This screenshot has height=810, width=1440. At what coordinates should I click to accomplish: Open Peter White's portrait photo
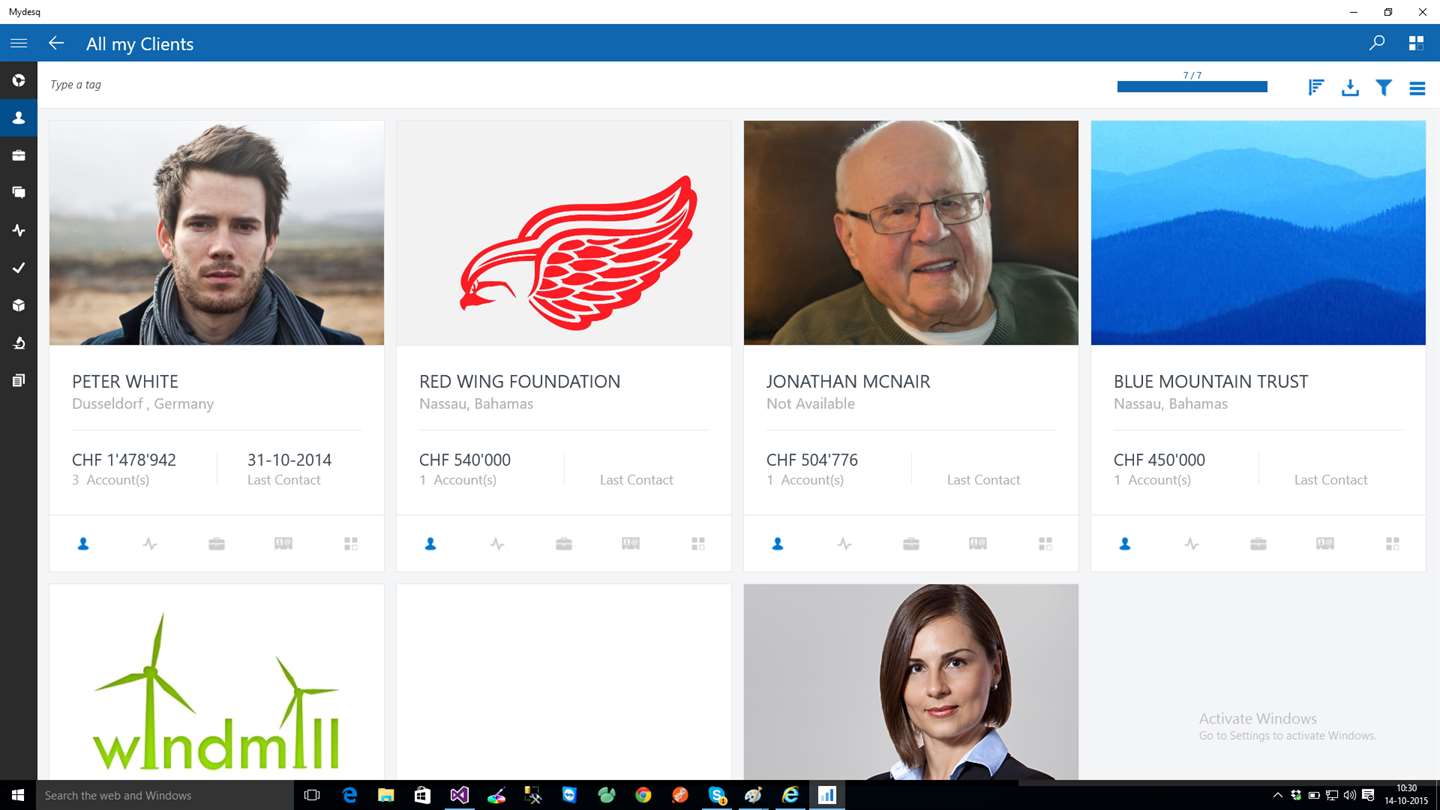217,233
